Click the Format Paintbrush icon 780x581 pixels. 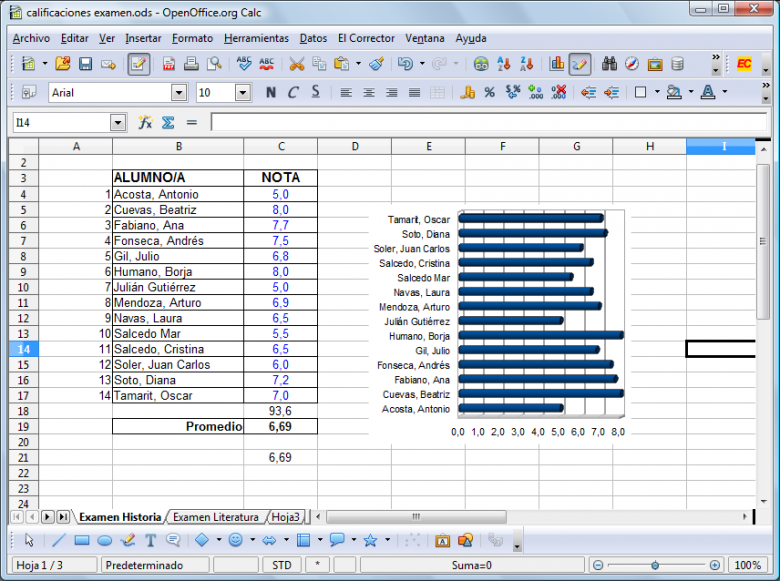click(x=377, y=64)
